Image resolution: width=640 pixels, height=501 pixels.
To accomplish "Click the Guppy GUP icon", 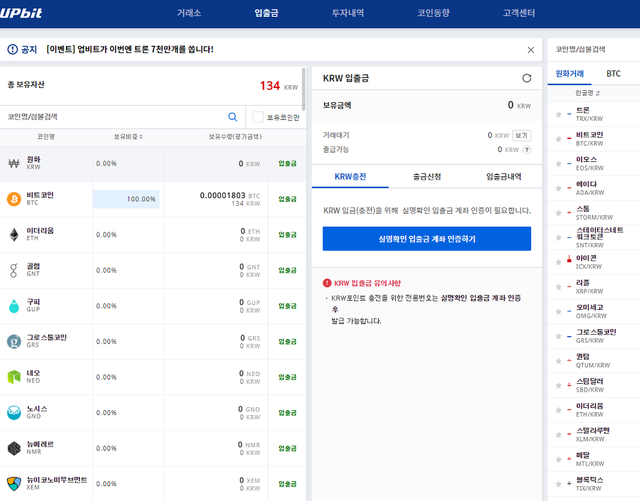I will (14, 306).
